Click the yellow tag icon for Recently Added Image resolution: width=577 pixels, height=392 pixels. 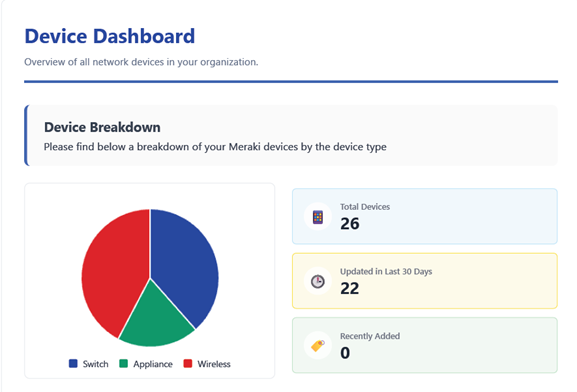(x=318, y=346)
